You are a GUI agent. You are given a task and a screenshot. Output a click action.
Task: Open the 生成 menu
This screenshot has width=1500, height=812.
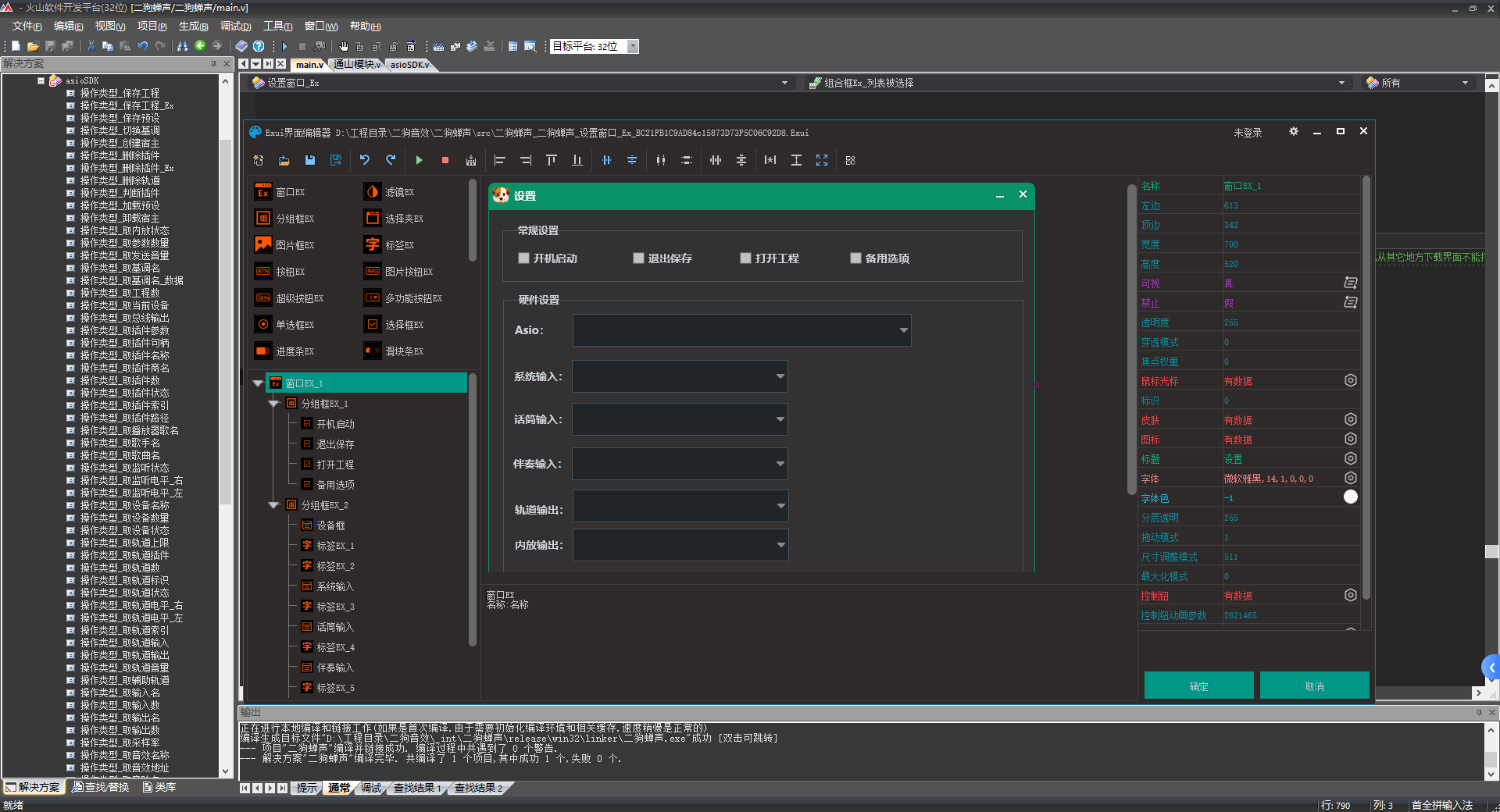pos(193,27)
